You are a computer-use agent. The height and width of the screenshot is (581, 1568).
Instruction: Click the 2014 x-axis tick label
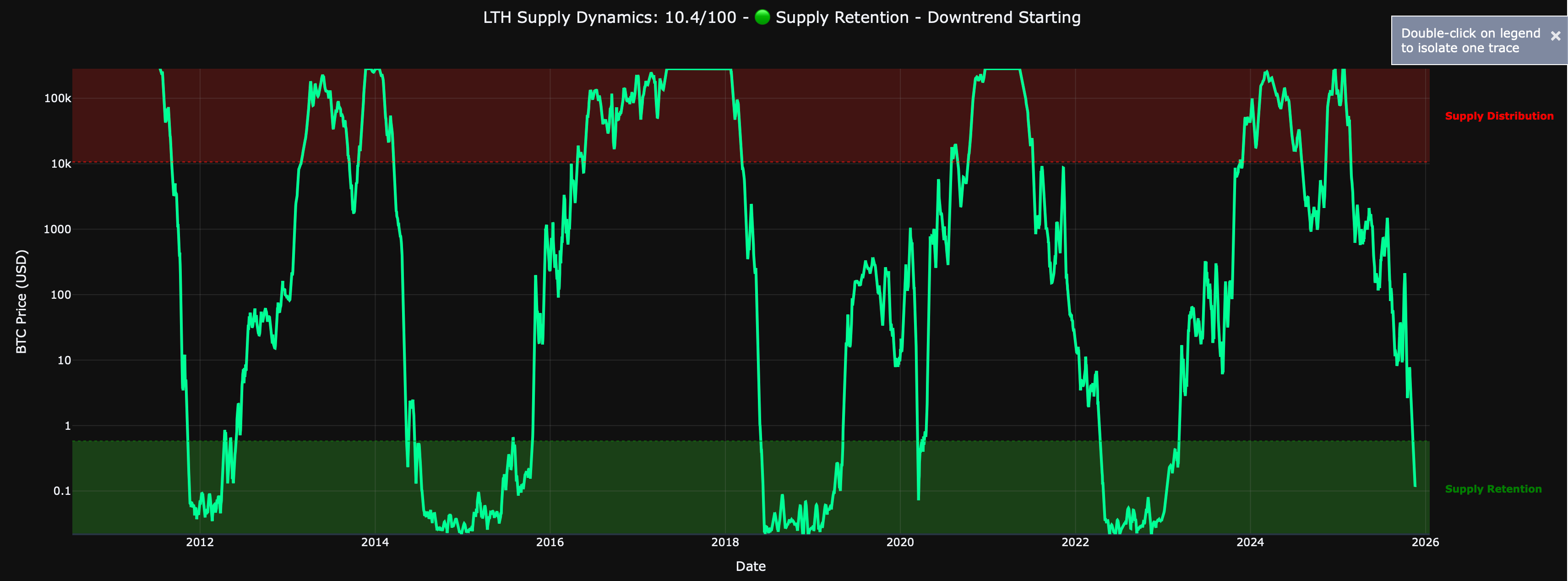375,542
